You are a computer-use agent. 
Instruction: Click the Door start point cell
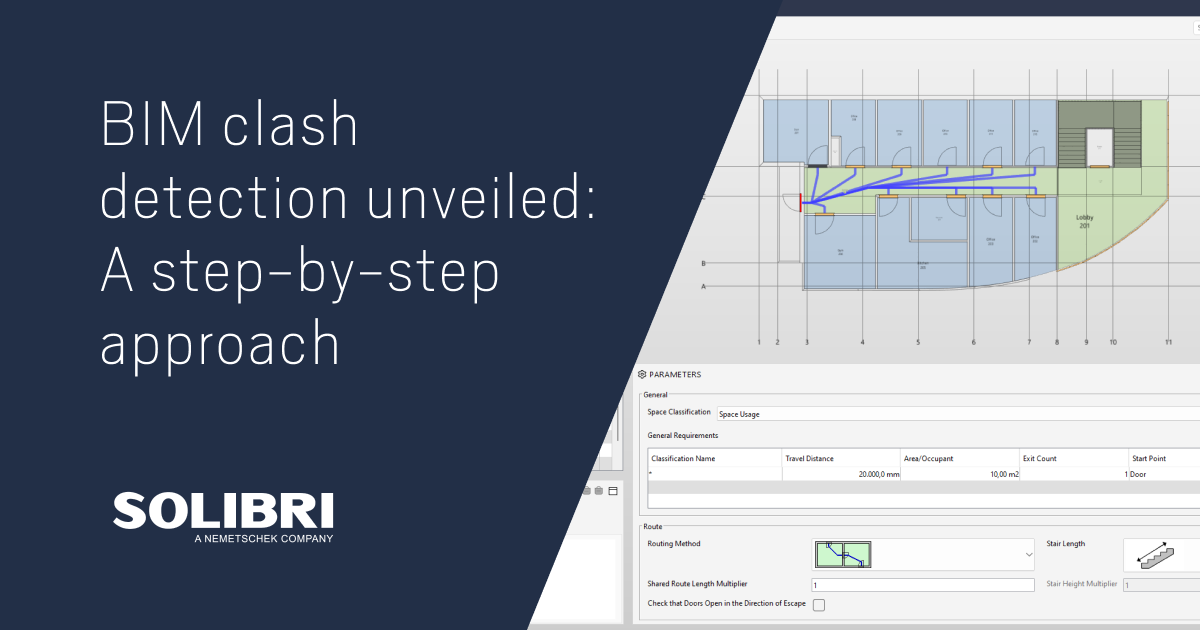pos(1164,474)
